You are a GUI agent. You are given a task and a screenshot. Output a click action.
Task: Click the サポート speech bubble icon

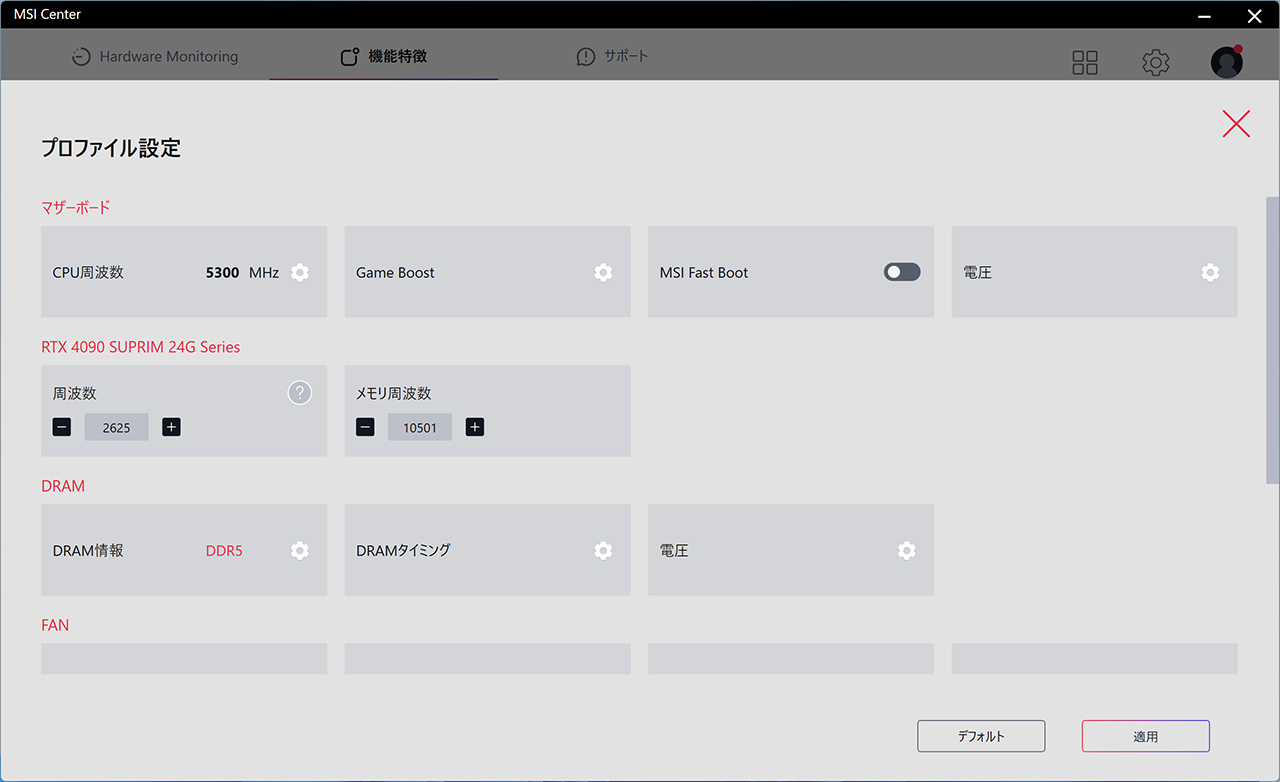click(x=586, y=57)
